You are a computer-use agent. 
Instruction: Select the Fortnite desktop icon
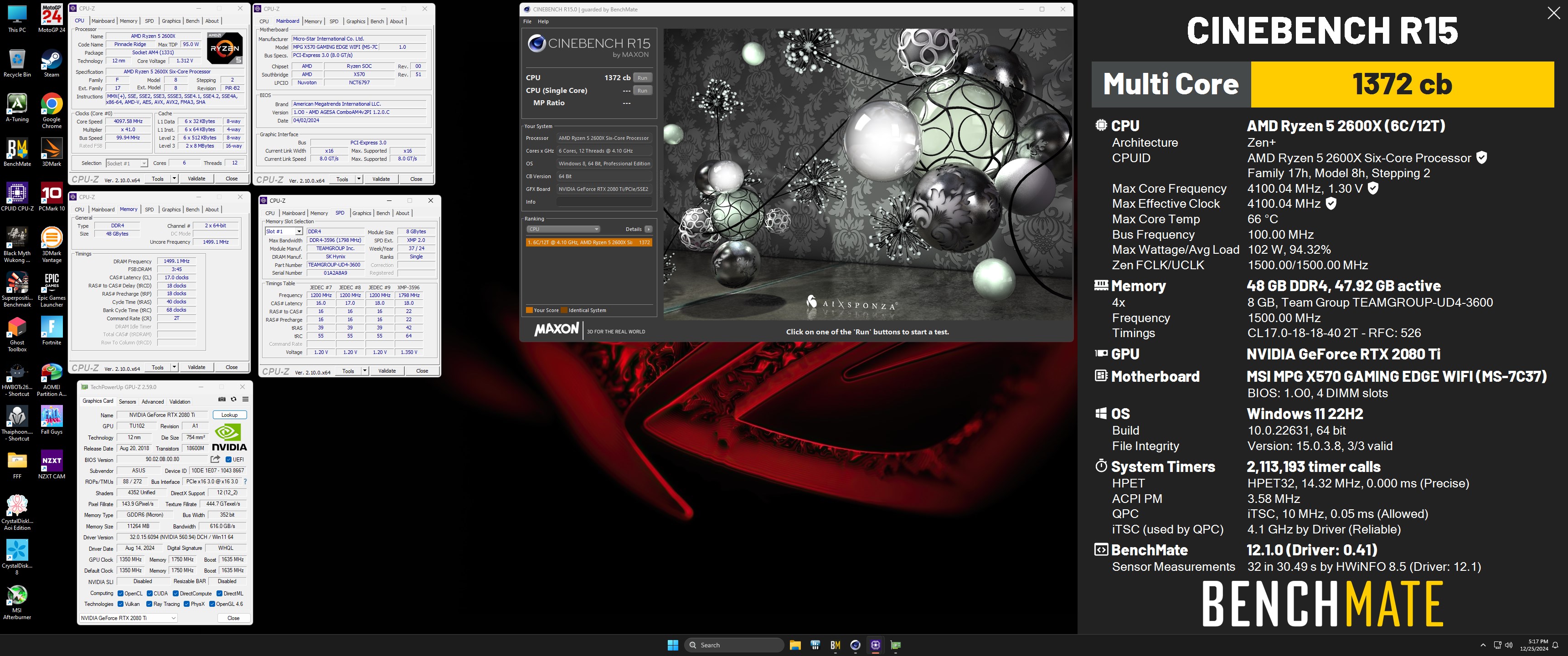click(52, 330)
